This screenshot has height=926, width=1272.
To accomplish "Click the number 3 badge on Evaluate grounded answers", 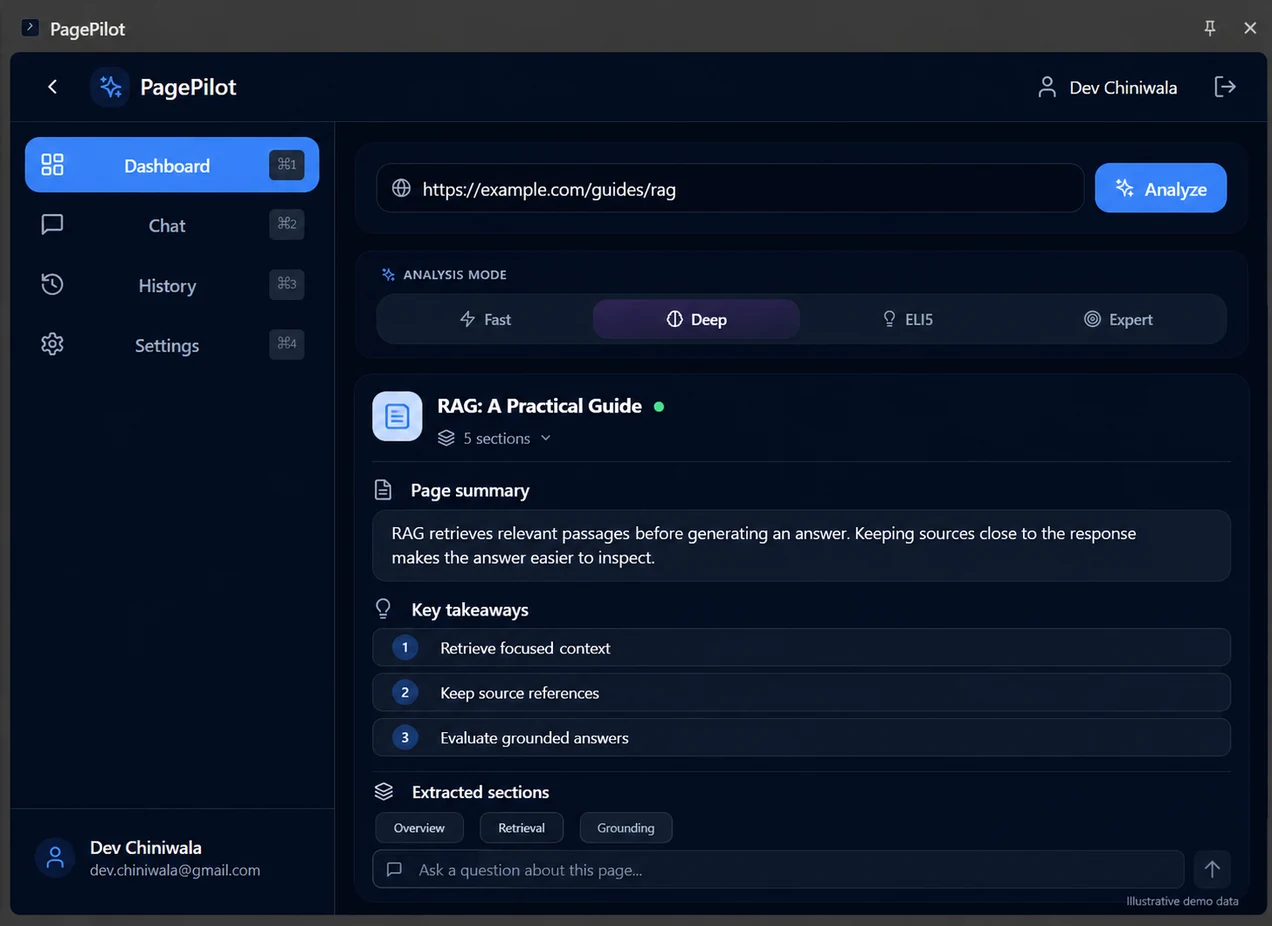I will point(405,737).
